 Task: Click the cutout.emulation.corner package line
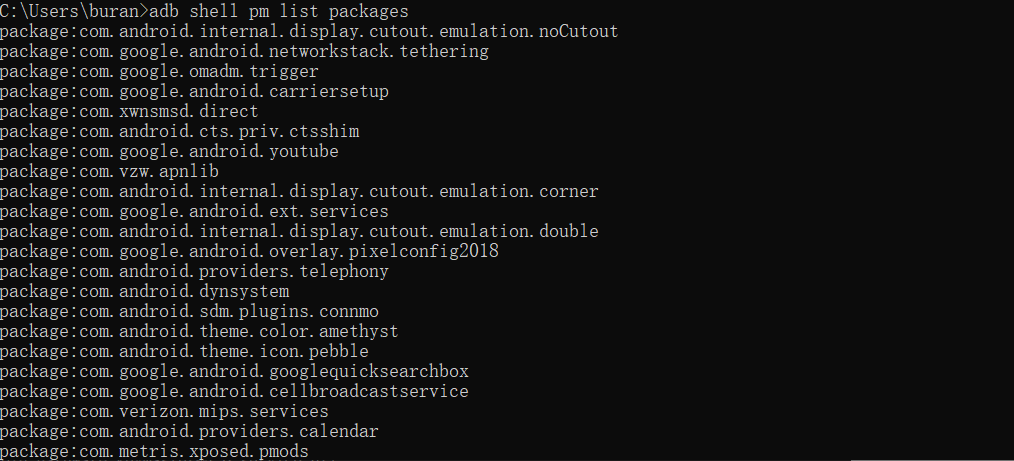point(299,192)
